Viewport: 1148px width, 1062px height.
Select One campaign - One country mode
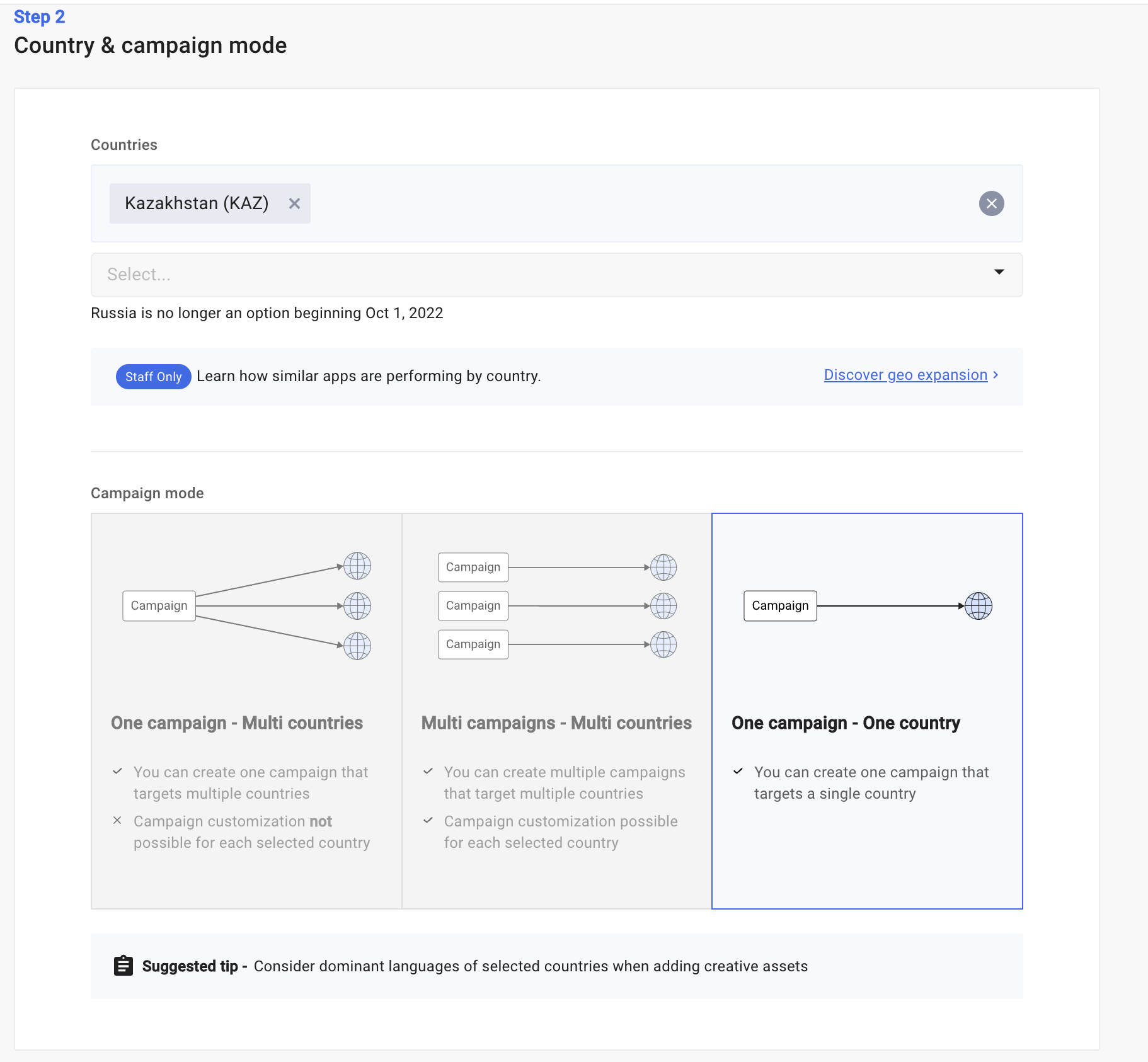(866, 711)
